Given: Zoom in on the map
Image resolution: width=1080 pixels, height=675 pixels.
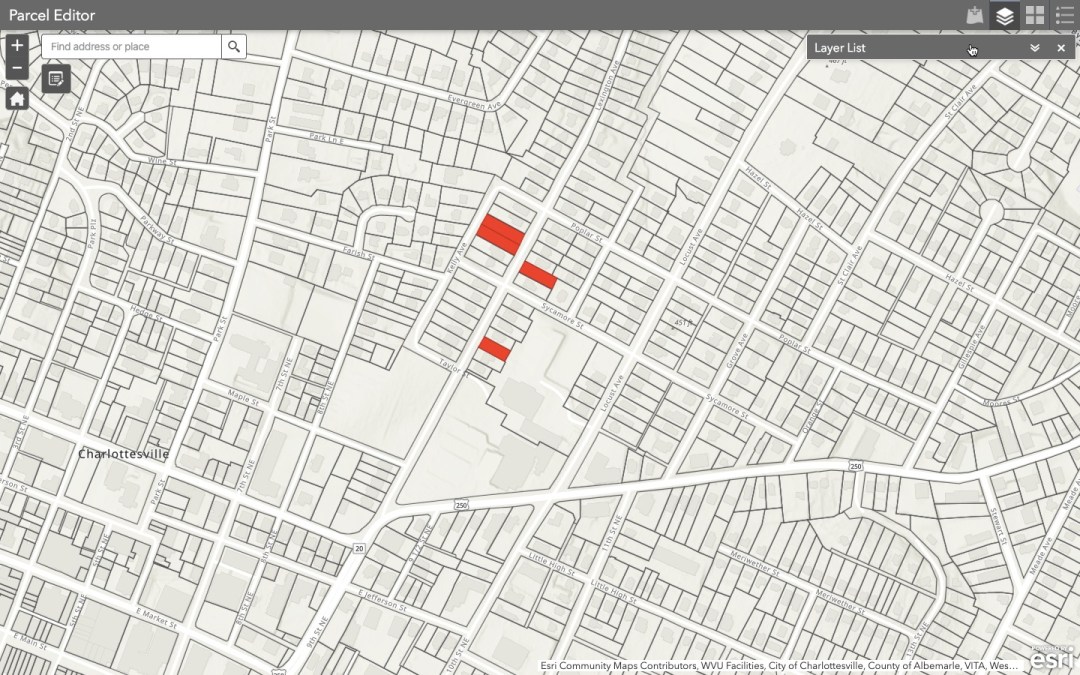Looking at the screenshot, I should point(17,46).
